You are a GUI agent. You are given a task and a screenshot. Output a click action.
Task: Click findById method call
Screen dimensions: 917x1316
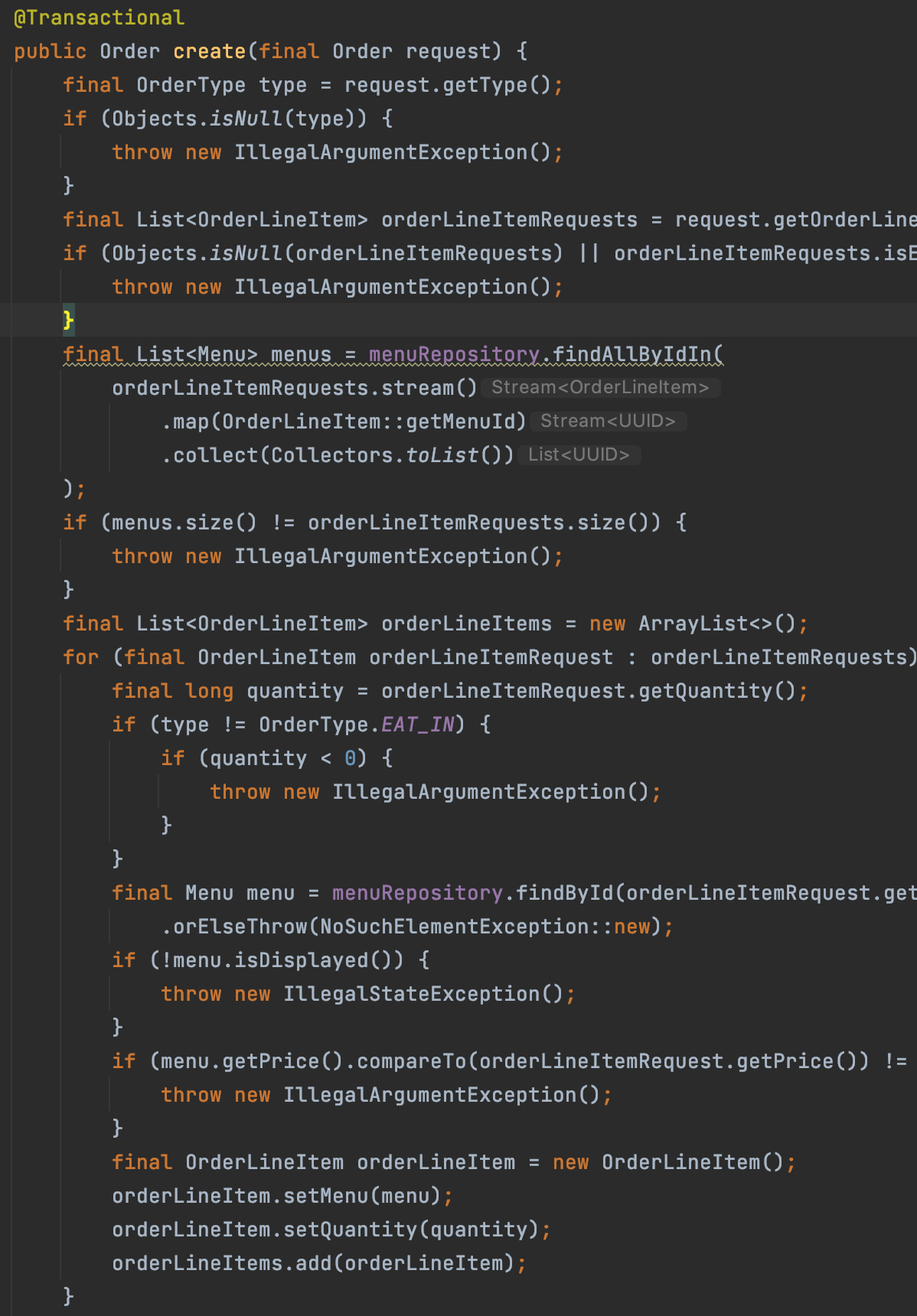(x=564, y=893)
